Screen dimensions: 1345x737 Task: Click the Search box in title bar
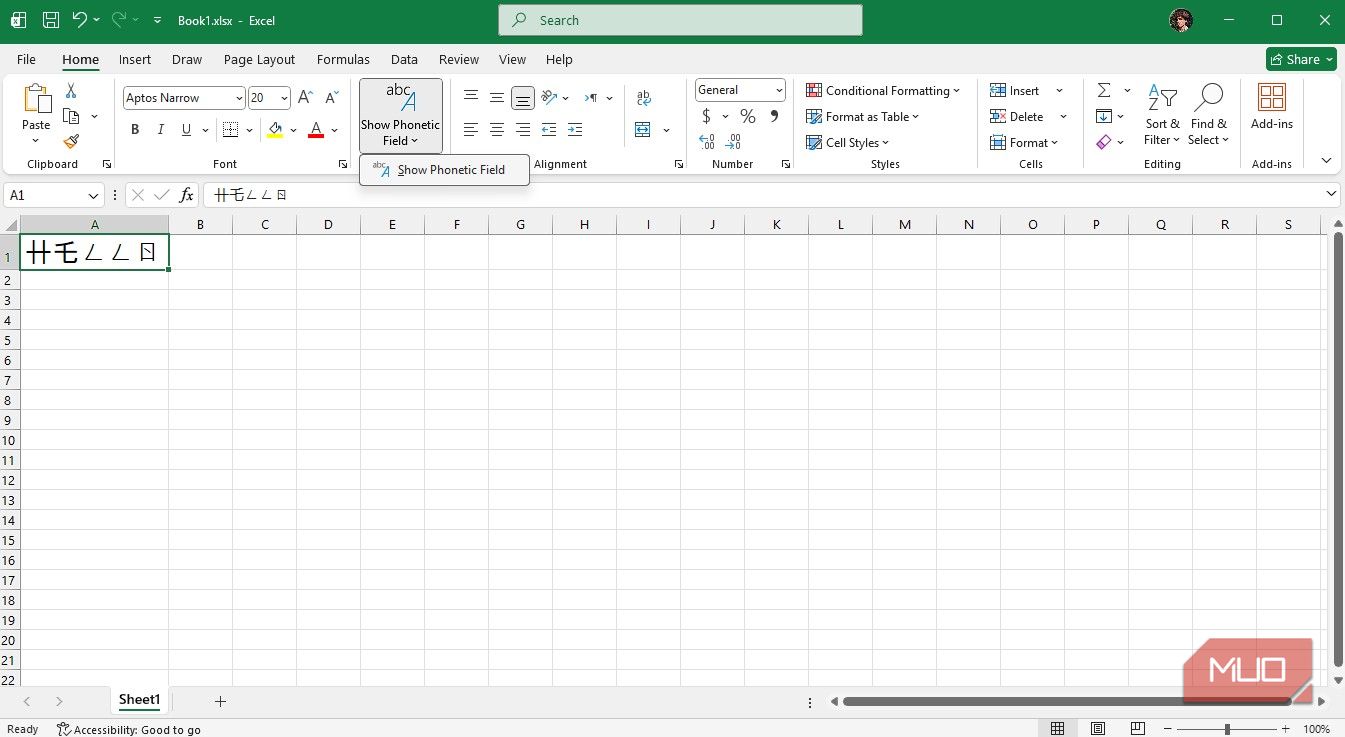click(680, 20)
